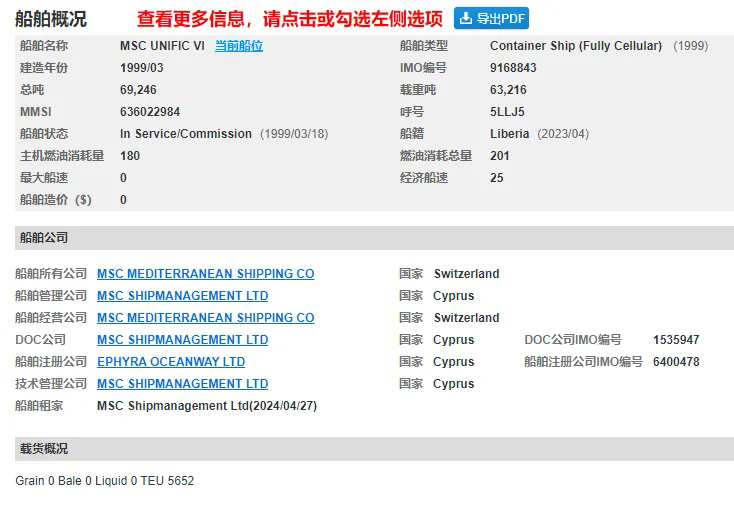734x507 pixels.
Task: Select flag date (2023/04)
Action: pyautogui.click(x=563, y=134)
